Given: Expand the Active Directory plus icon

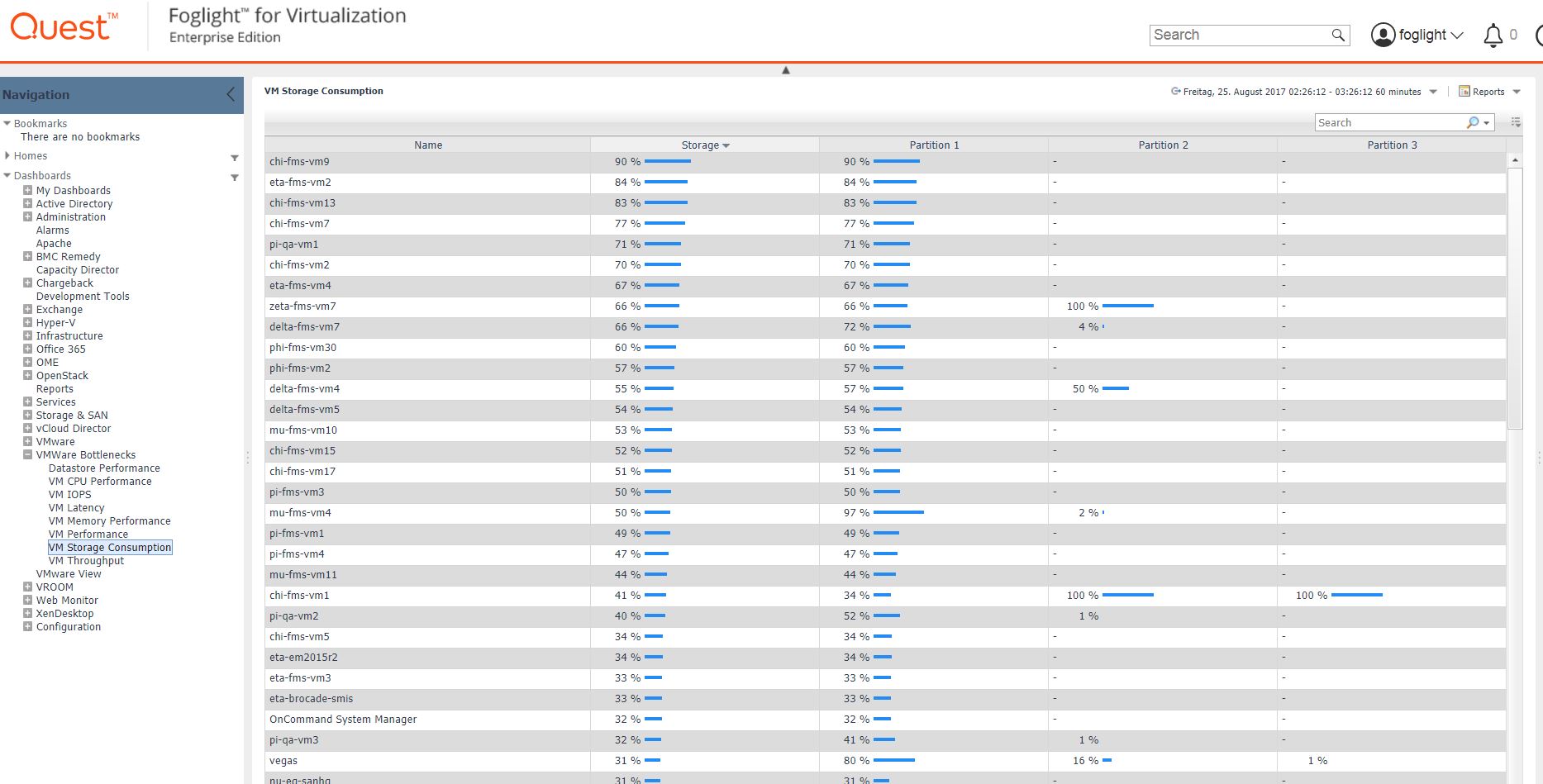Looking at the screenshot, I should point(27,203).
